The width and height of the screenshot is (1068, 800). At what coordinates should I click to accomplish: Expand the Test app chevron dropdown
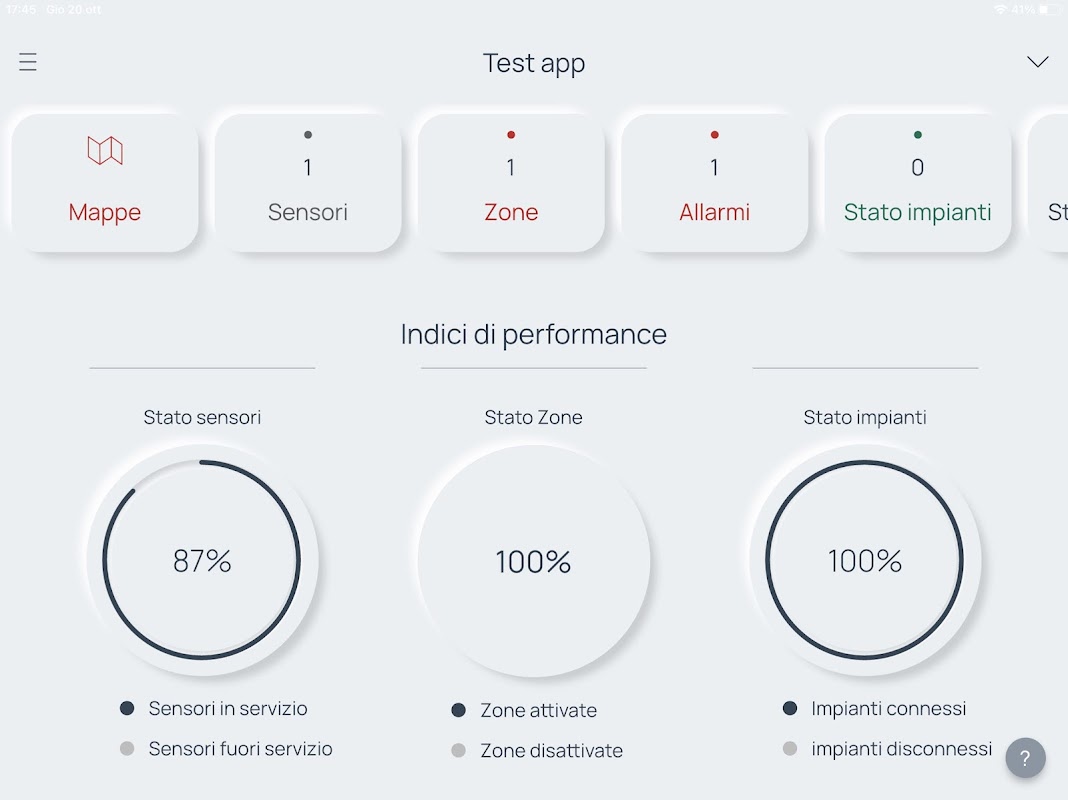1038,62
